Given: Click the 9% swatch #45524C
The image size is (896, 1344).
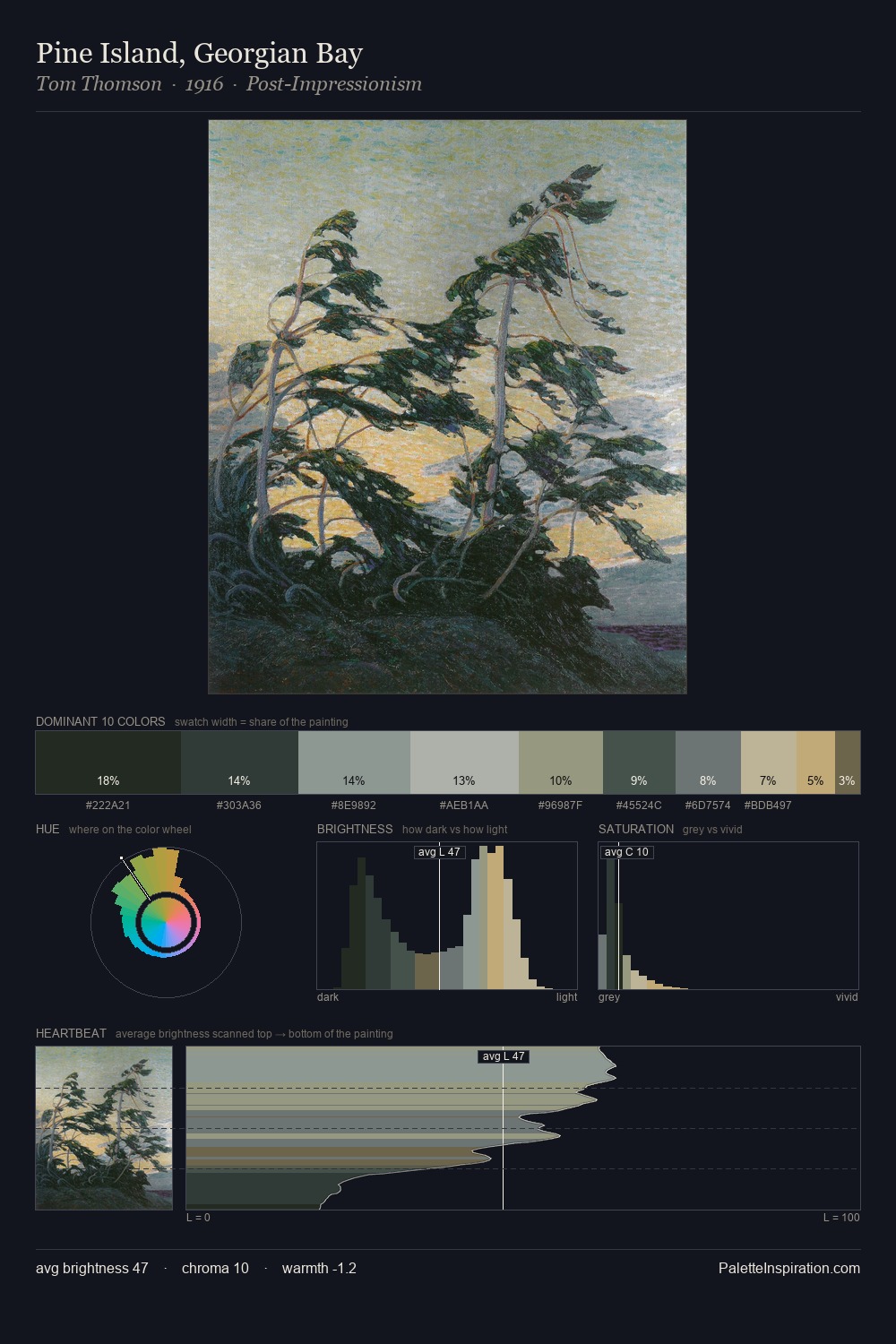Looking at the screenshot, I should click(x=639, y=762).
